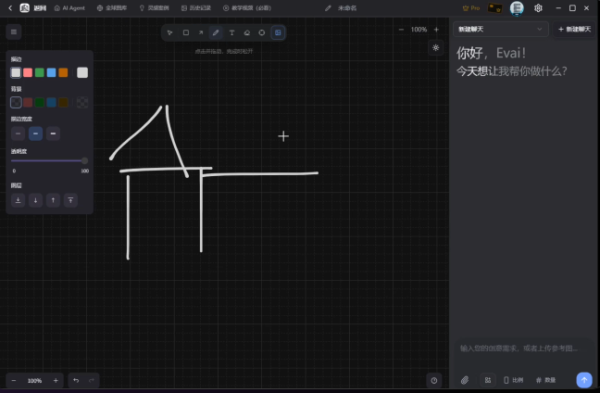Click the Pro upgrade badge
The height and width of the screenshot is (393, 600).
click(x=471, y=8)
